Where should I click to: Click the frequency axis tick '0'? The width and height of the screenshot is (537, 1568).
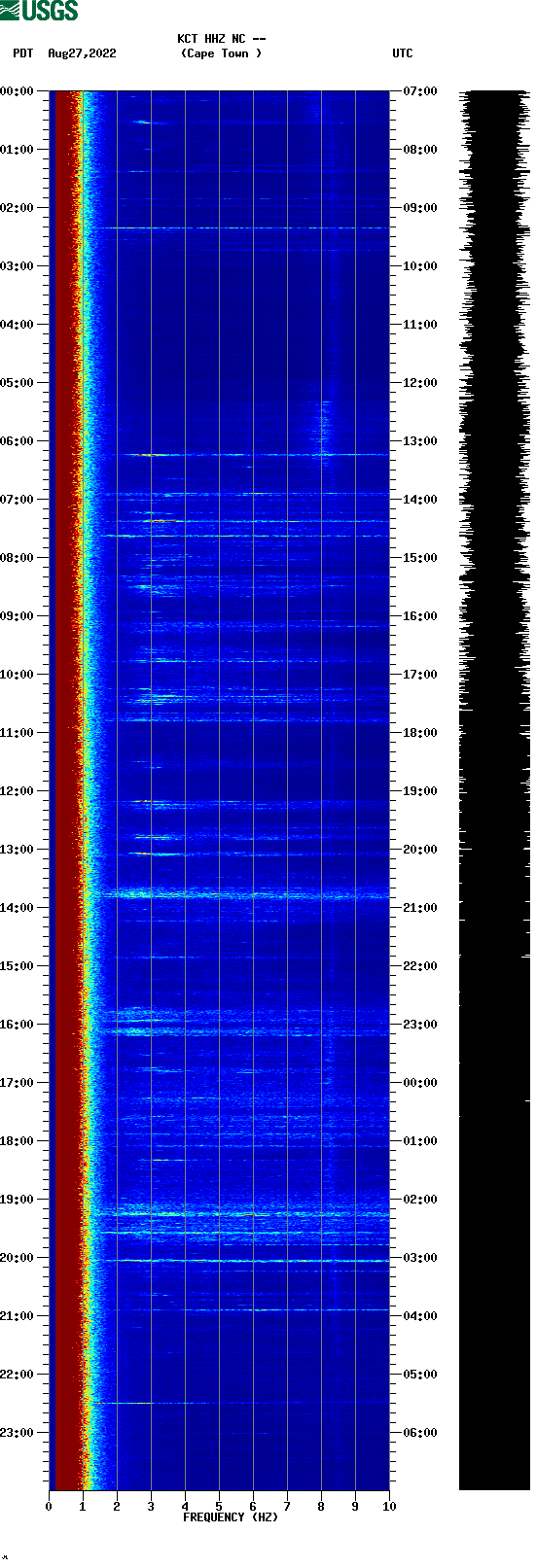[x=49, y=1507]
